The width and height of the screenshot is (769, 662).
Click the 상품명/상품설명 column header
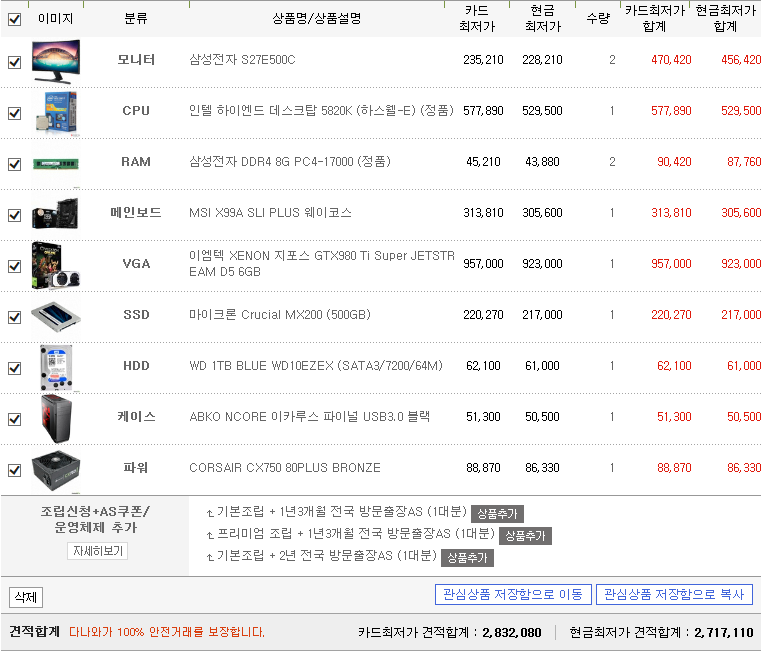(317, 19)
